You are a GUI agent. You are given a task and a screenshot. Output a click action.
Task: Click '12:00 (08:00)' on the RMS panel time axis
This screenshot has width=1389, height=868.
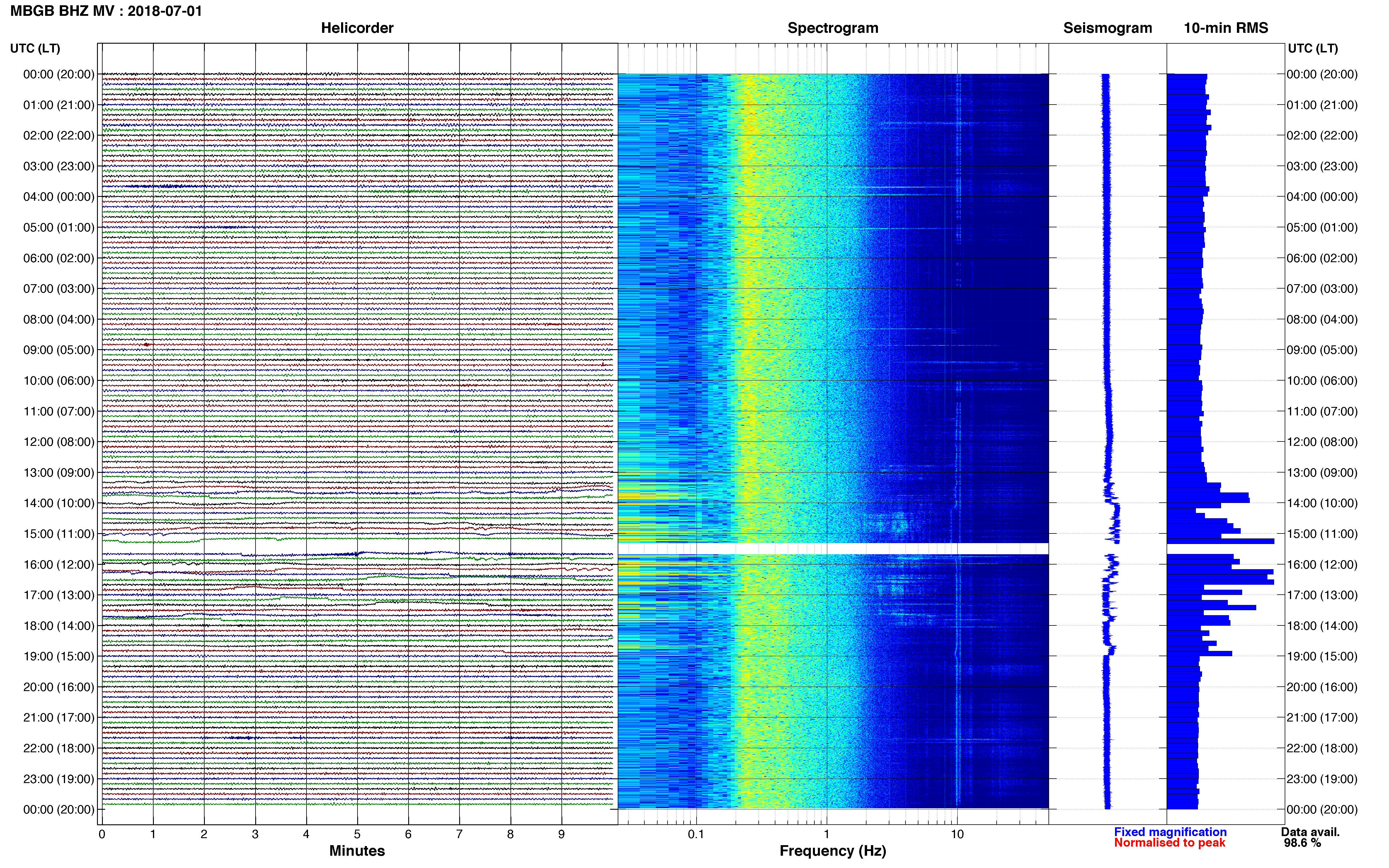tap(1322, 442)
